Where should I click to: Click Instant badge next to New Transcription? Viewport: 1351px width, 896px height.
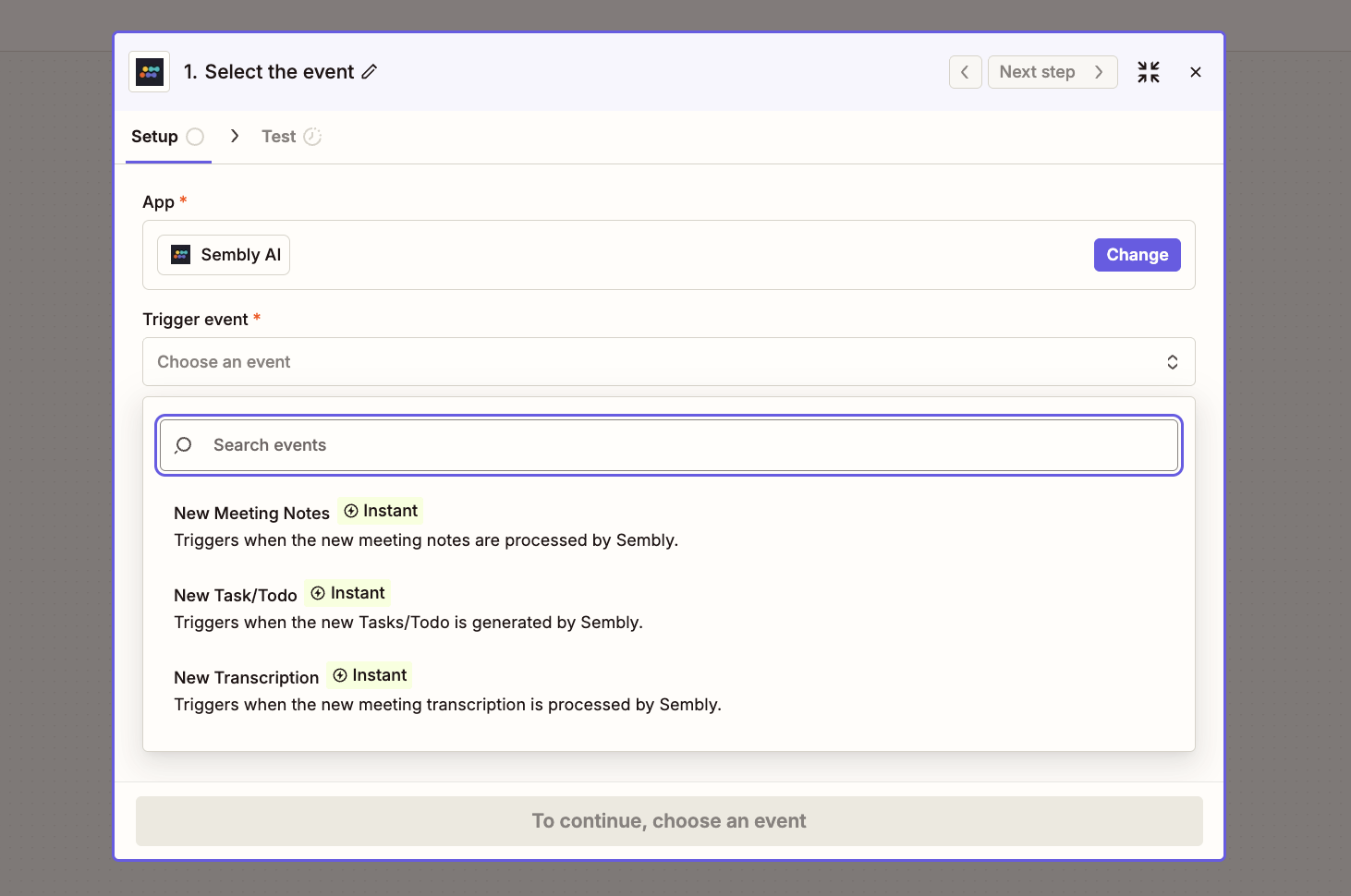[370, 675]
